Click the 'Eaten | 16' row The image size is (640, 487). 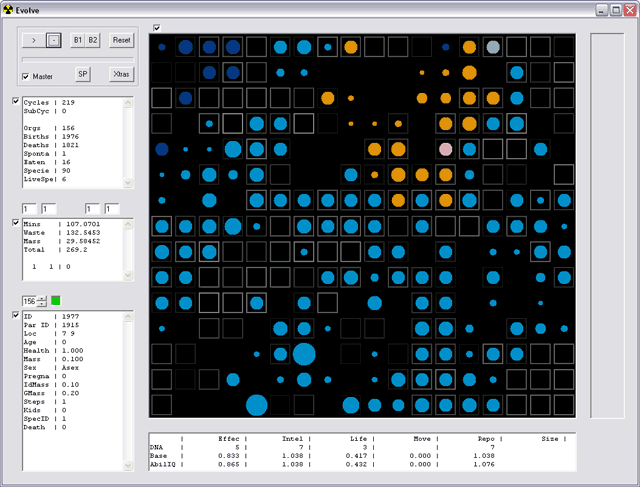(x=47, y=162)
